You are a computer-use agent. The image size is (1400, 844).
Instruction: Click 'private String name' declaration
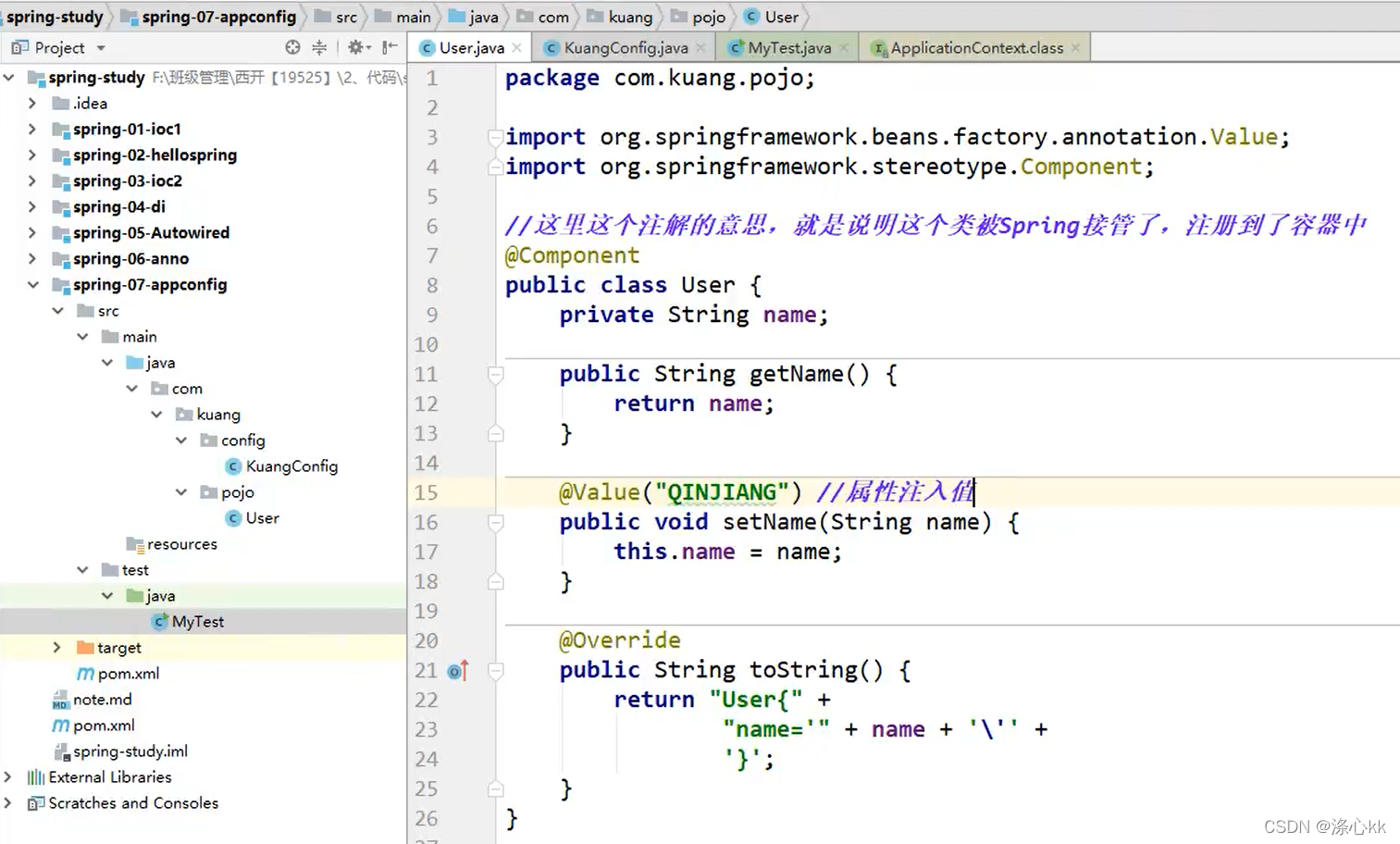(693, 315)
